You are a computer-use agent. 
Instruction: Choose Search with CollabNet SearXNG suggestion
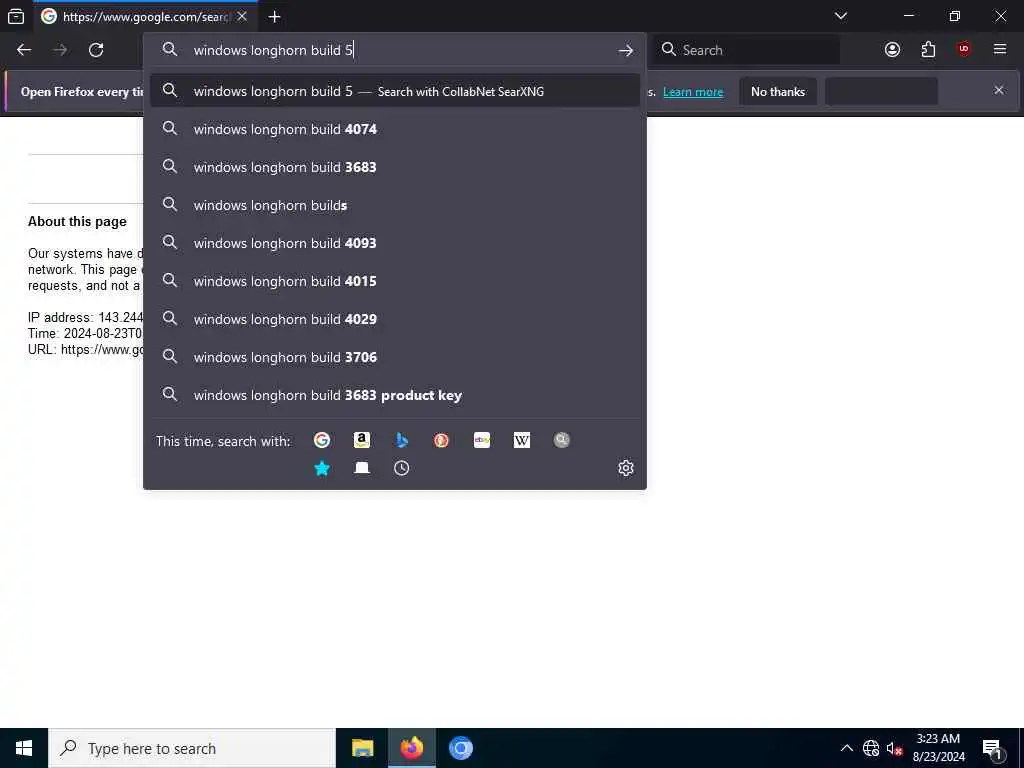(x=394, y=91)
